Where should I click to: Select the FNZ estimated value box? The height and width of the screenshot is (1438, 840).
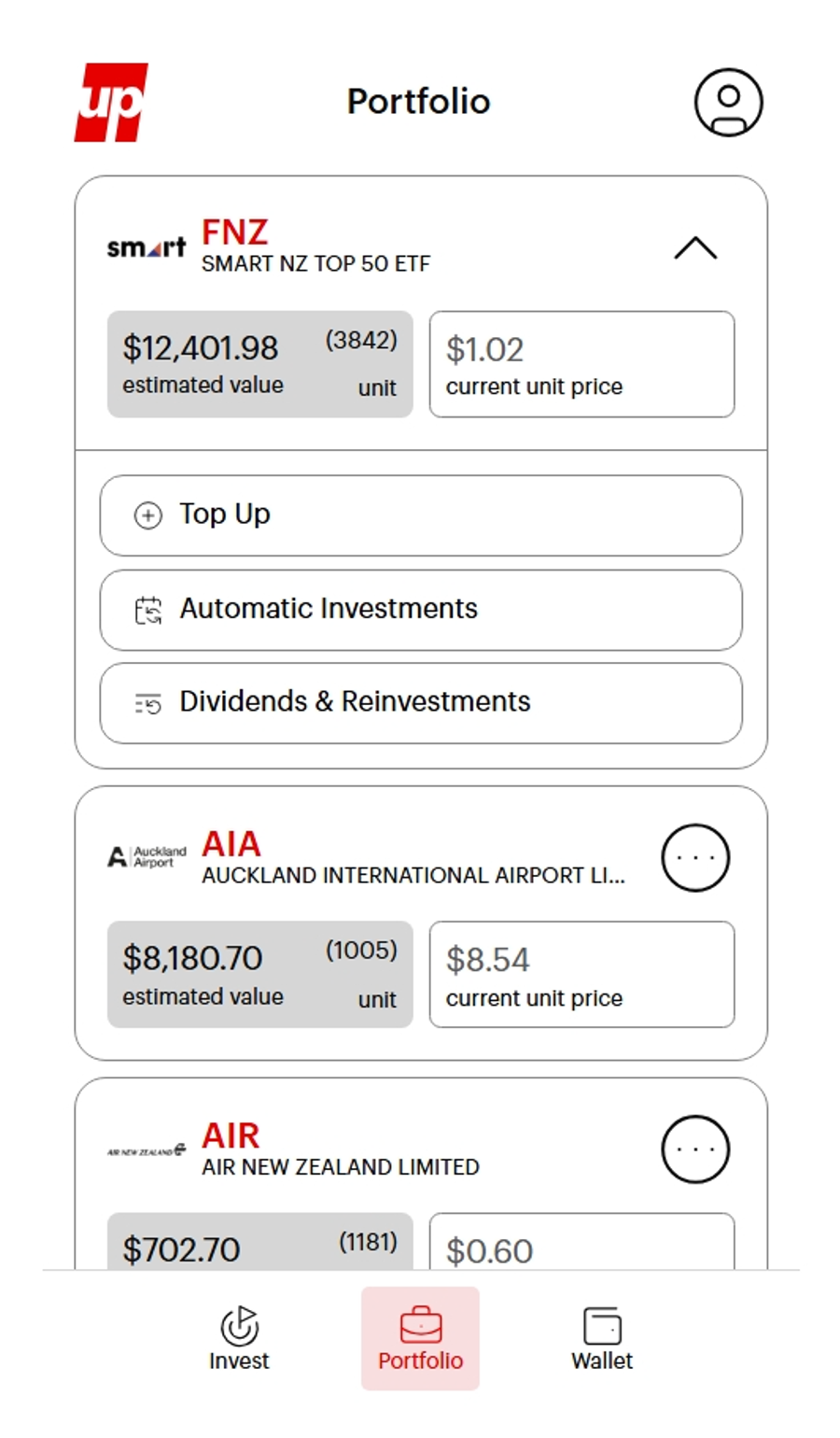point(259,364)
